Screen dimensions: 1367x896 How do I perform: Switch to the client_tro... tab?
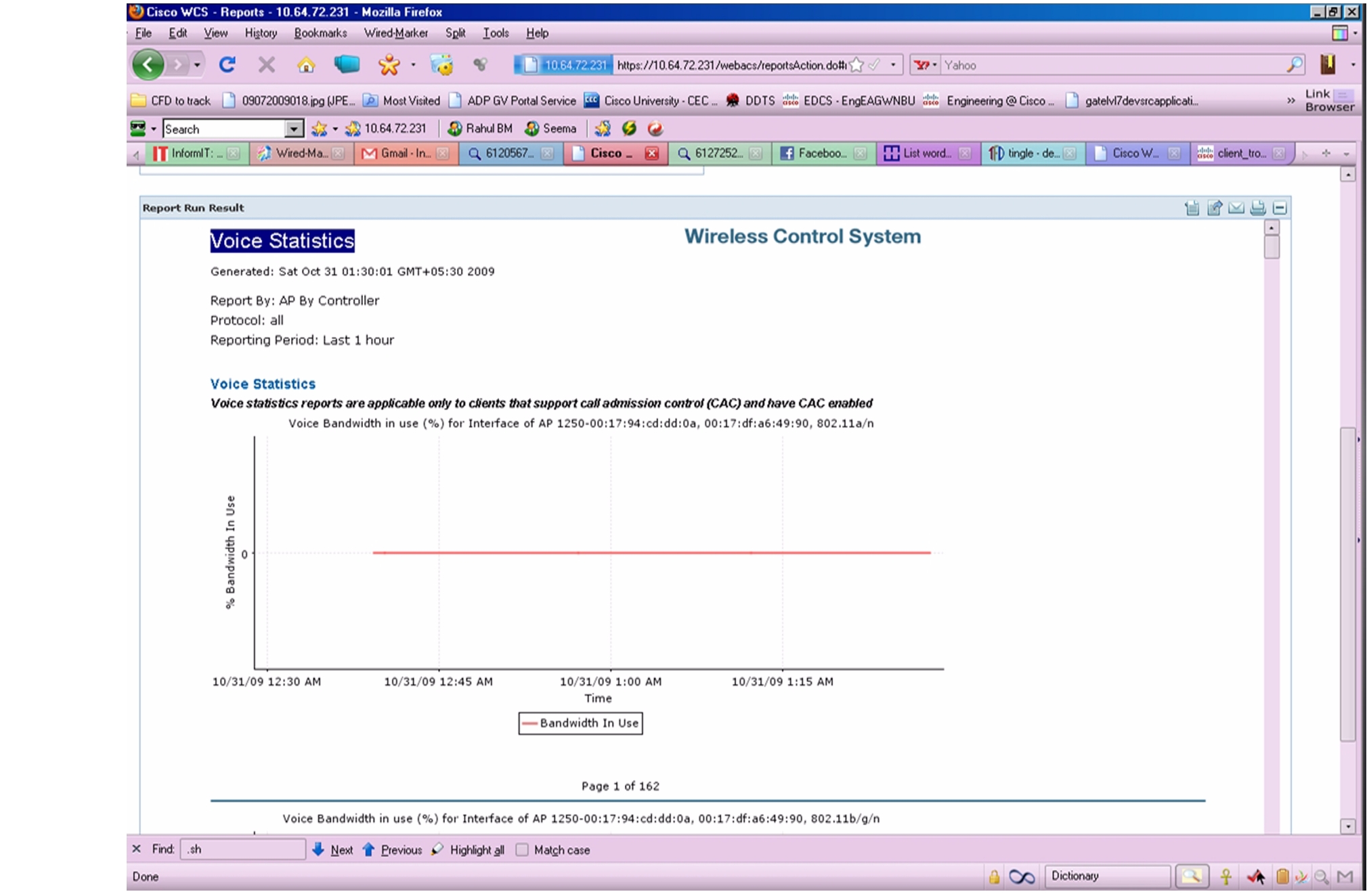tap(1242, 154)
